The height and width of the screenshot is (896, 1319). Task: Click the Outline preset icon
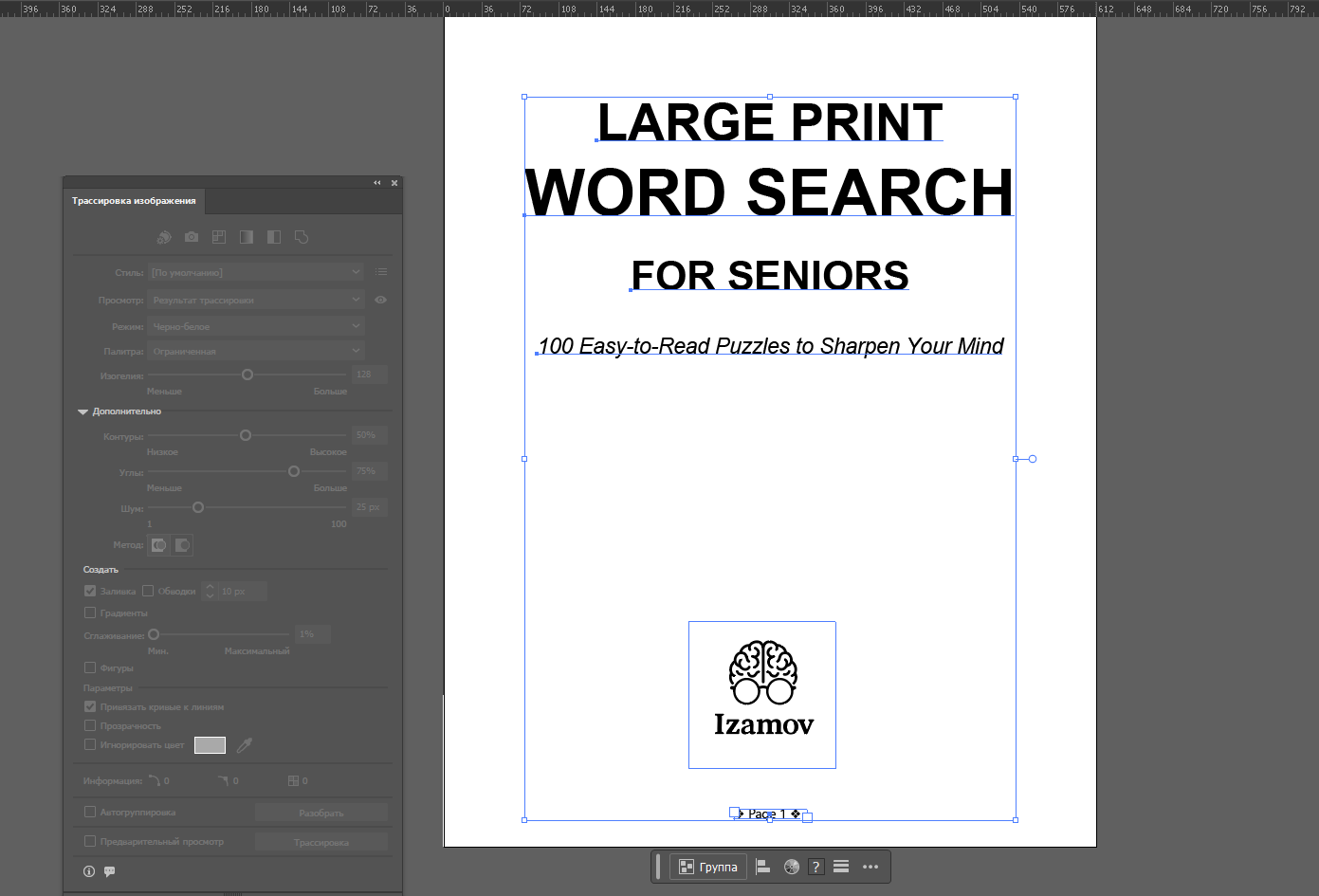tap(302, 237)
